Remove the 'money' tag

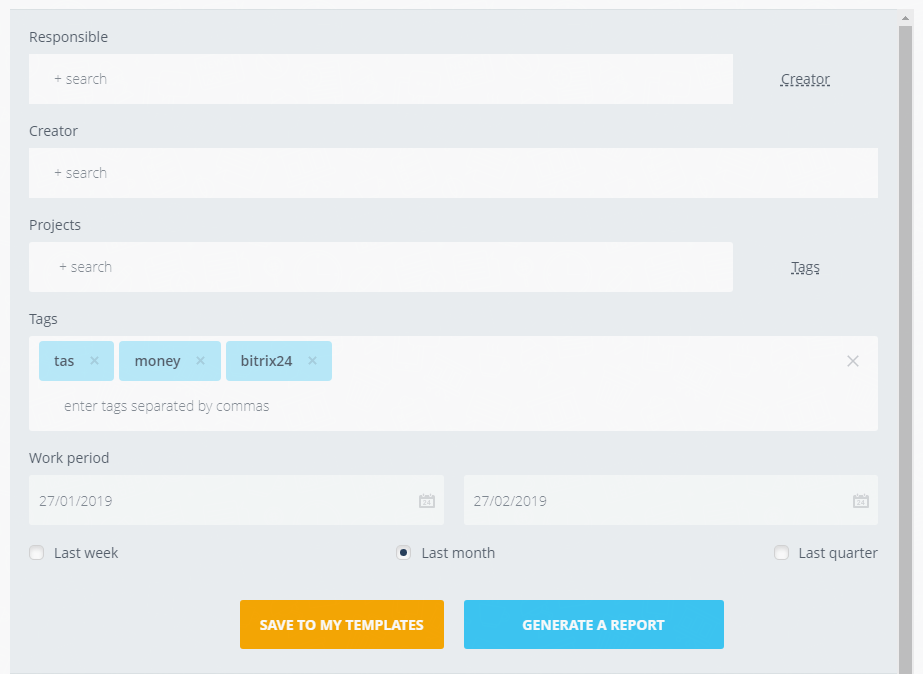point(200,360)
